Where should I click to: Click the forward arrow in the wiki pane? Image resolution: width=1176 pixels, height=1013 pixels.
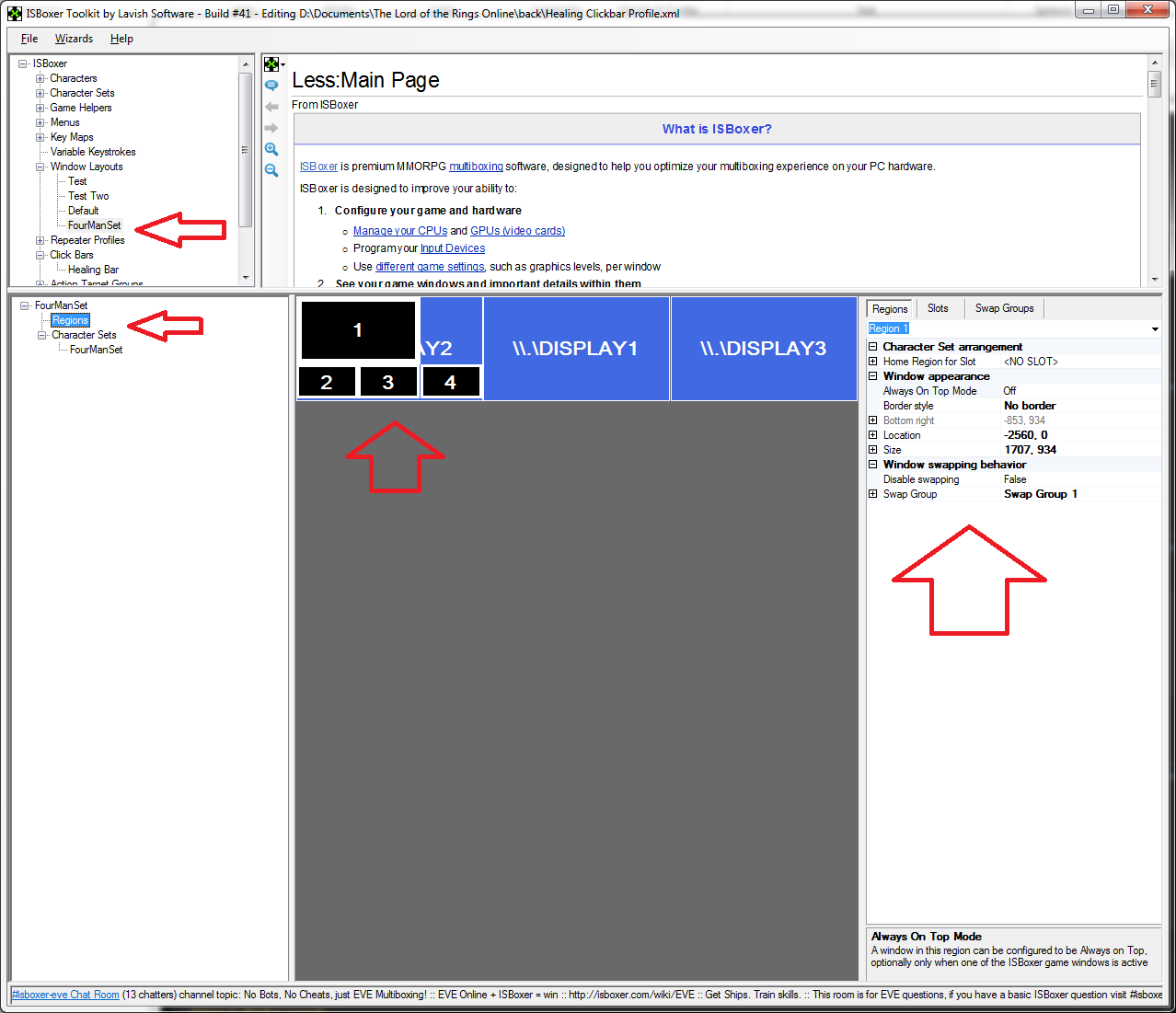tap(271, 128)
